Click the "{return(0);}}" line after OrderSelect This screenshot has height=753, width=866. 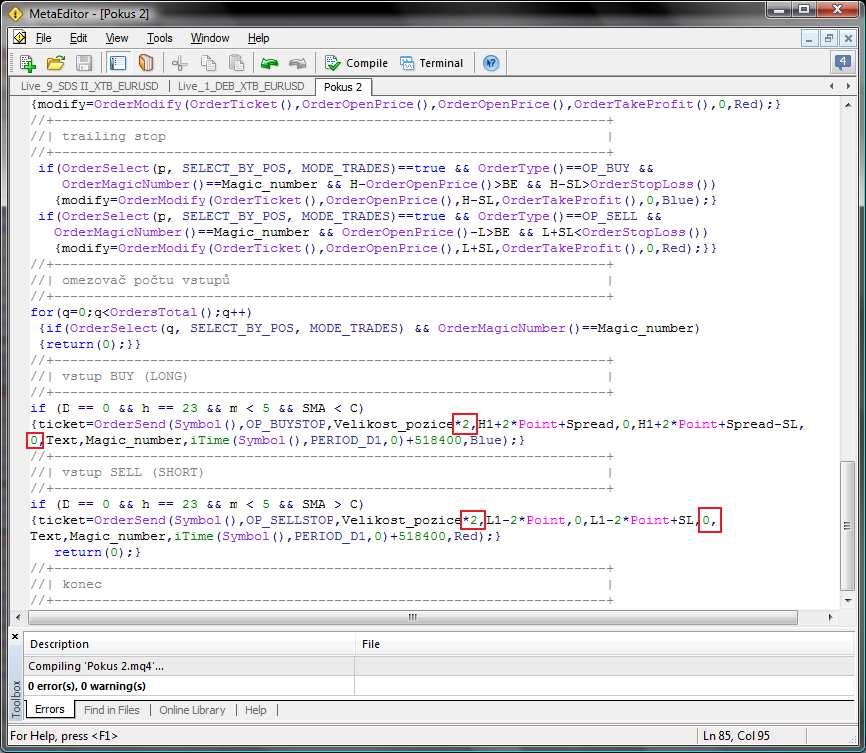89,344
